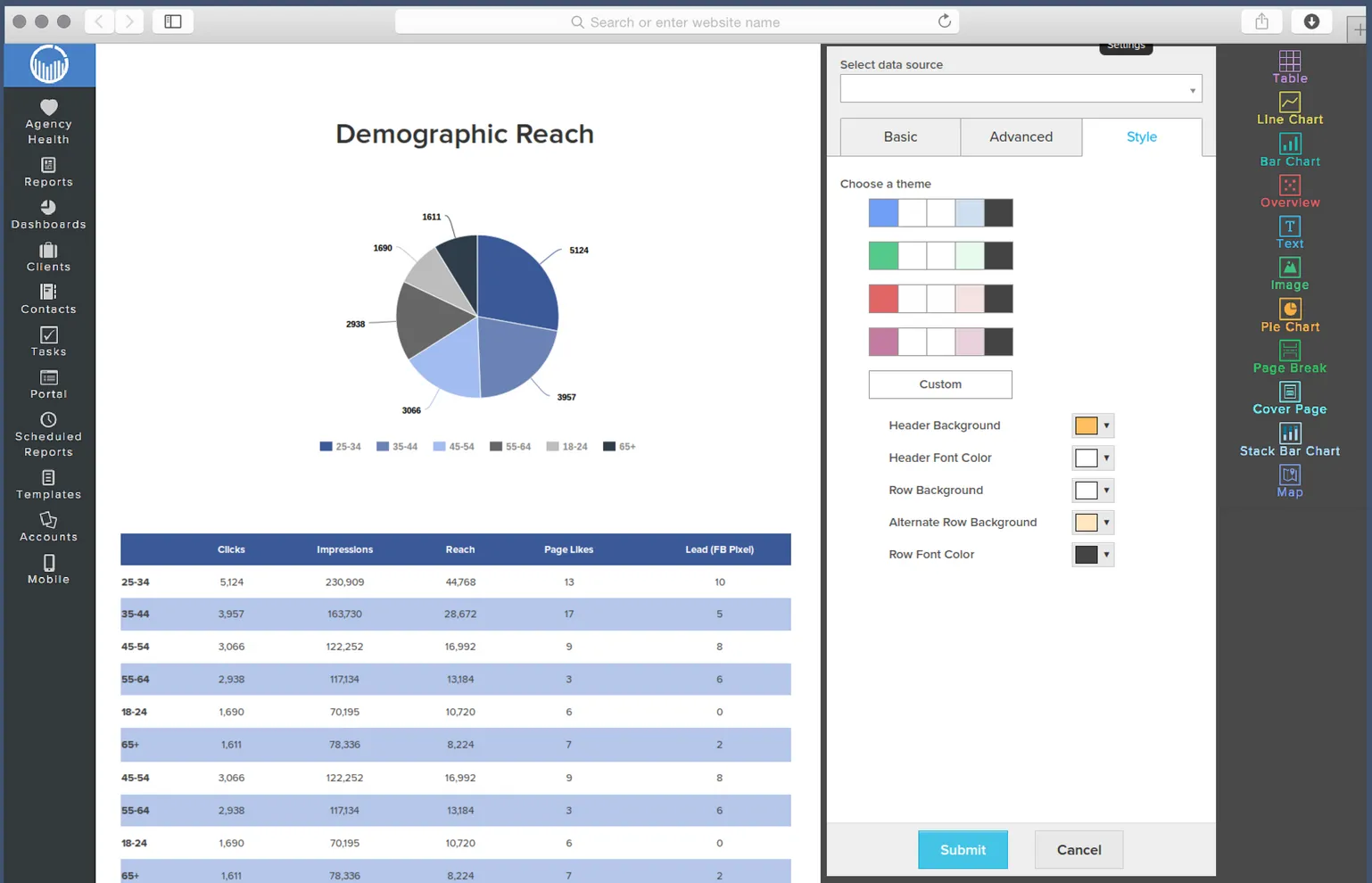Switch to the Basic tab
Image resolution: width=1372 pixels, height=883 pixels.
coord(900,136)
